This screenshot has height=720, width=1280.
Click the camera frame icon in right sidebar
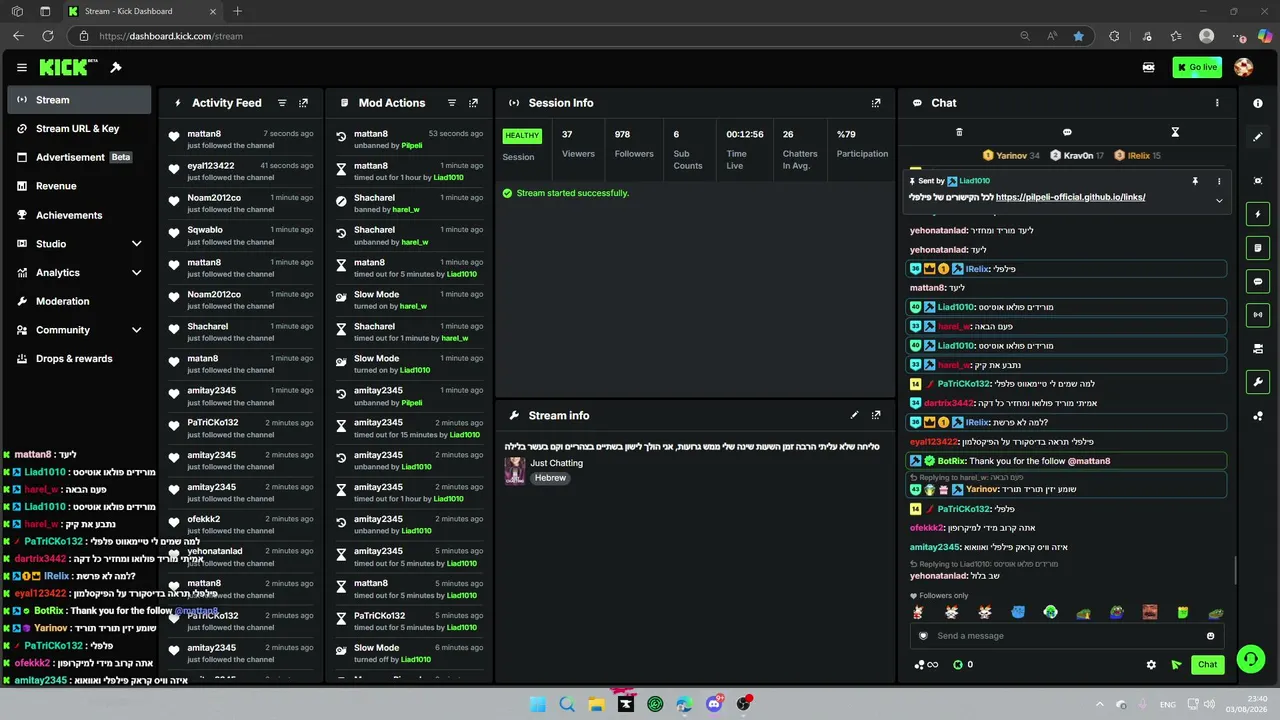(x=1258, y=181)
